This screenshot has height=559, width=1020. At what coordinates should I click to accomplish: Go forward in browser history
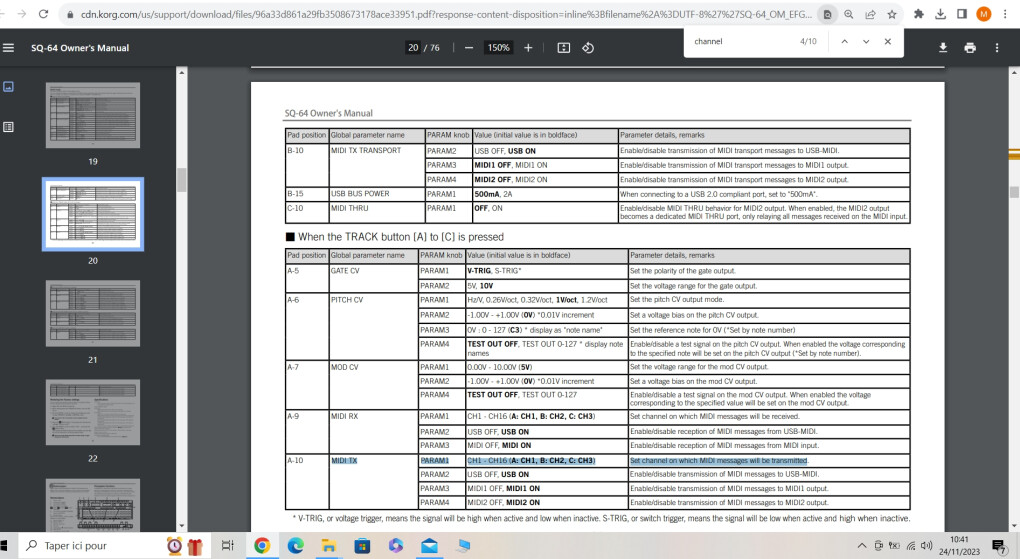[21, 14]
